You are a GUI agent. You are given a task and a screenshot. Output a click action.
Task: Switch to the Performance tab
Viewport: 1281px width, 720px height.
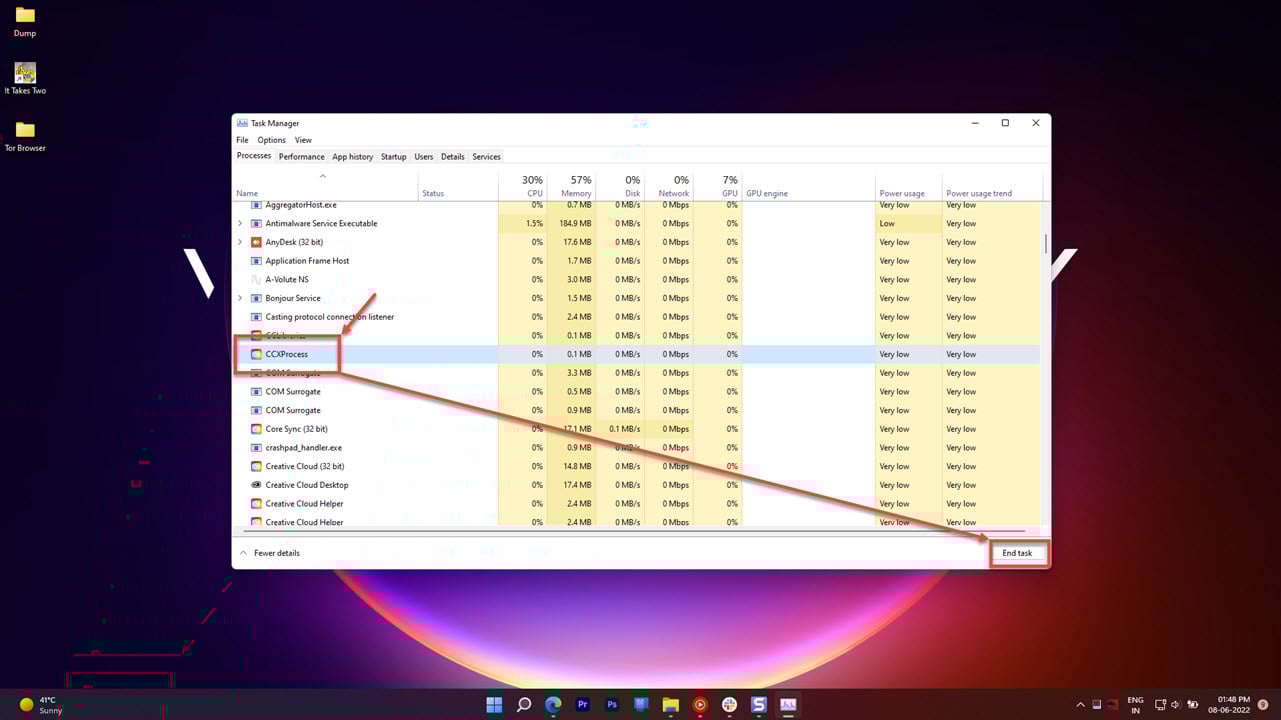coord(301,157)
